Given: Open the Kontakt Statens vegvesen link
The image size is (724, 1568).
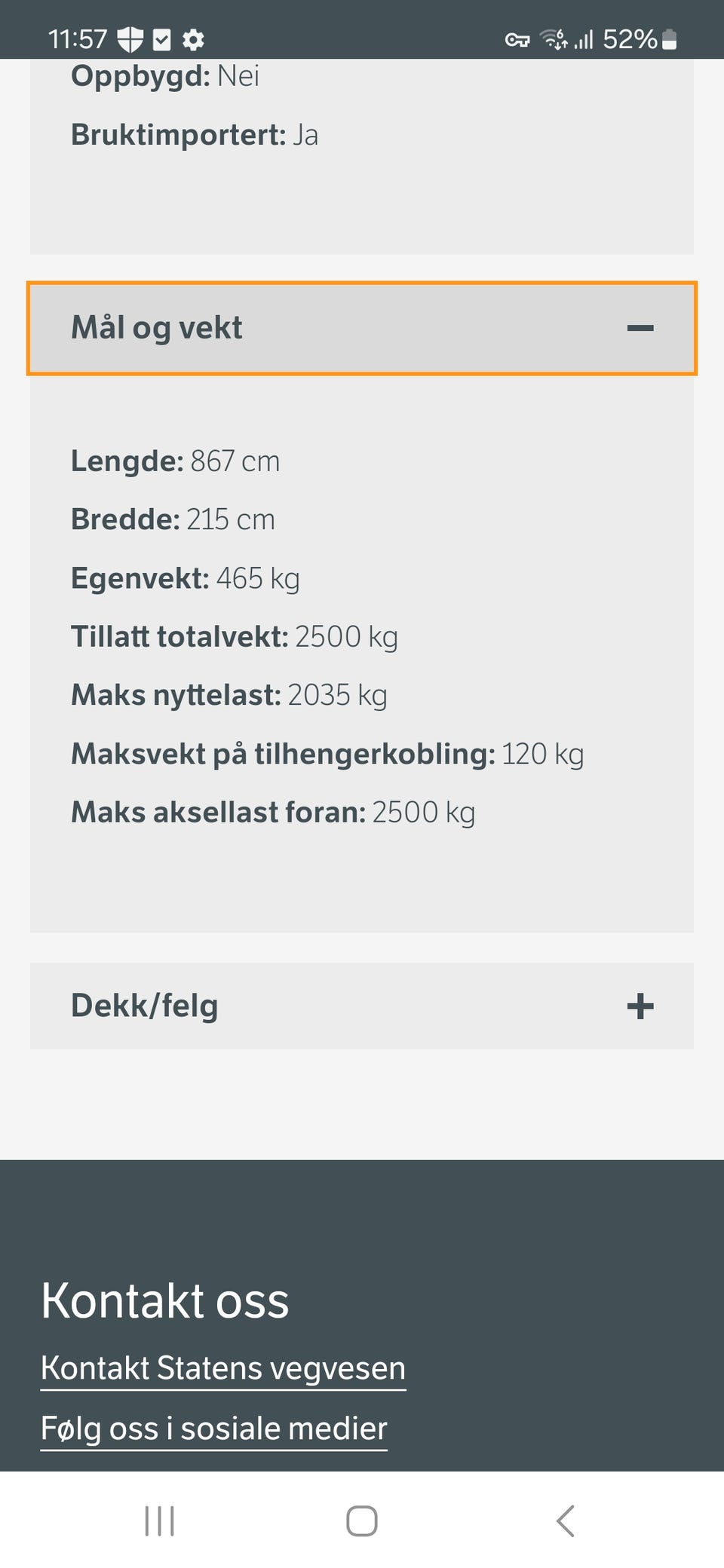Looking at the screenshot, I should (x=223, y=1368).
